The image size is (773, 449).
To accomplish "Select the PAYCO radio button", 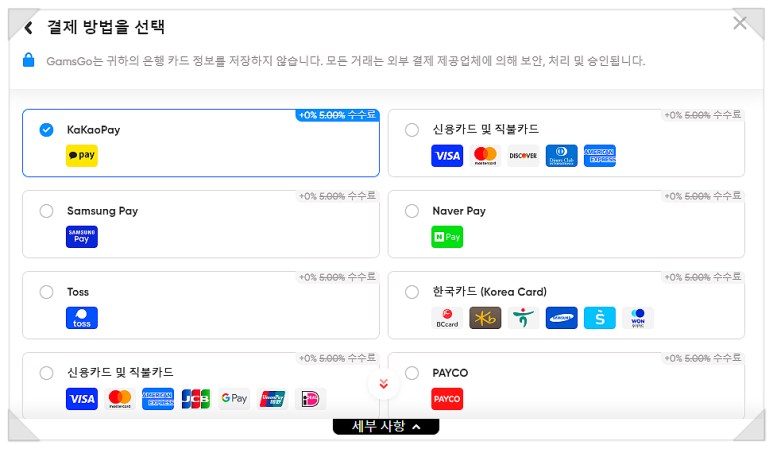I will click(412, 373).
